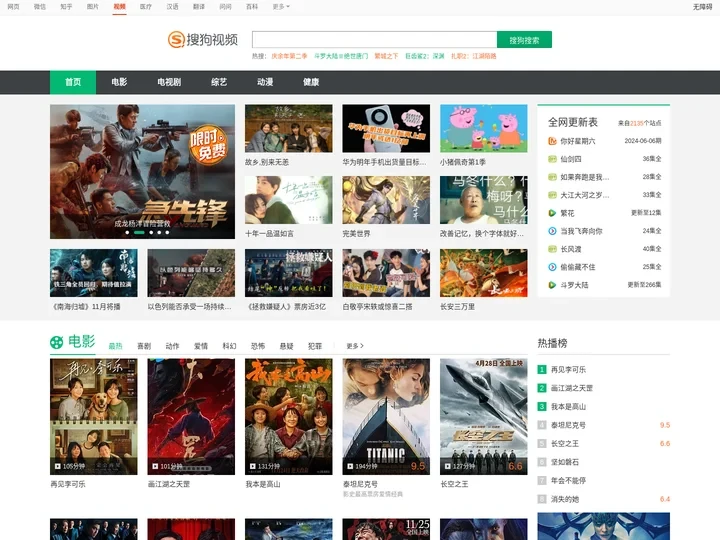Open the 完美世界 thumbnail

coord(386,200)
